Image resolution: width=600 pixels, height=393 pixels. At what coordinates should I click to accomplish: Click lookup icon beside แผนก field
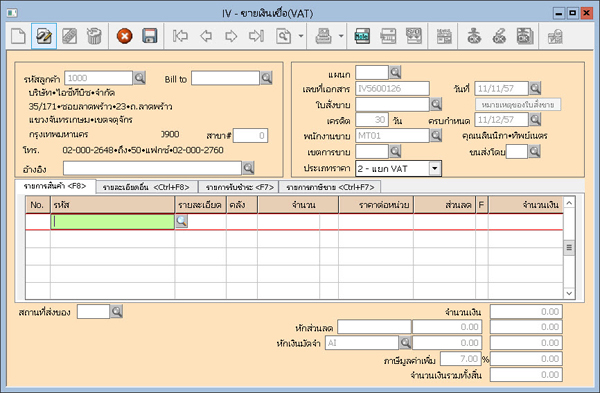(x=395, y=72)
